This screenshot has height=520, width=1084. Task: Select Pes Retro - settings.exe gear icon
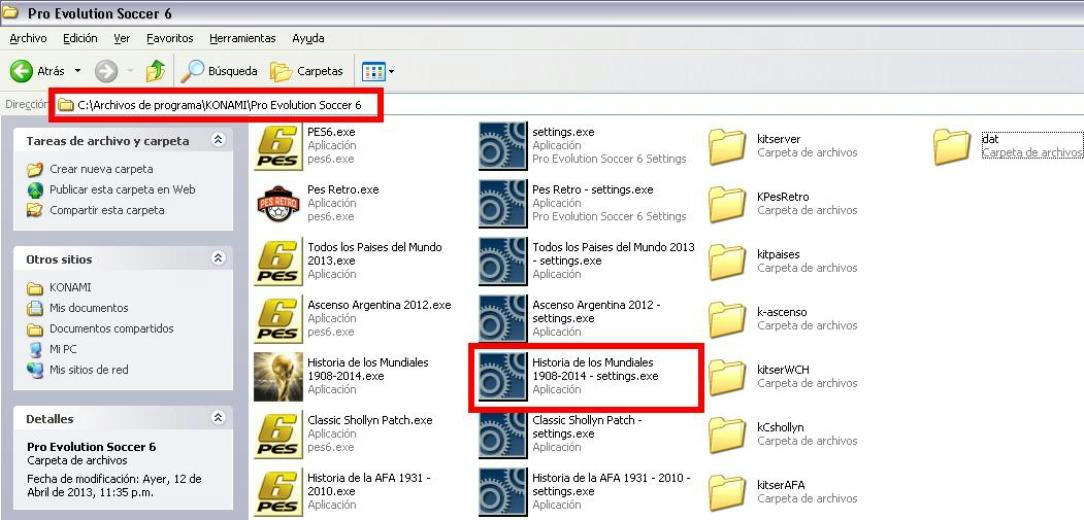click(x=503, y=203)
